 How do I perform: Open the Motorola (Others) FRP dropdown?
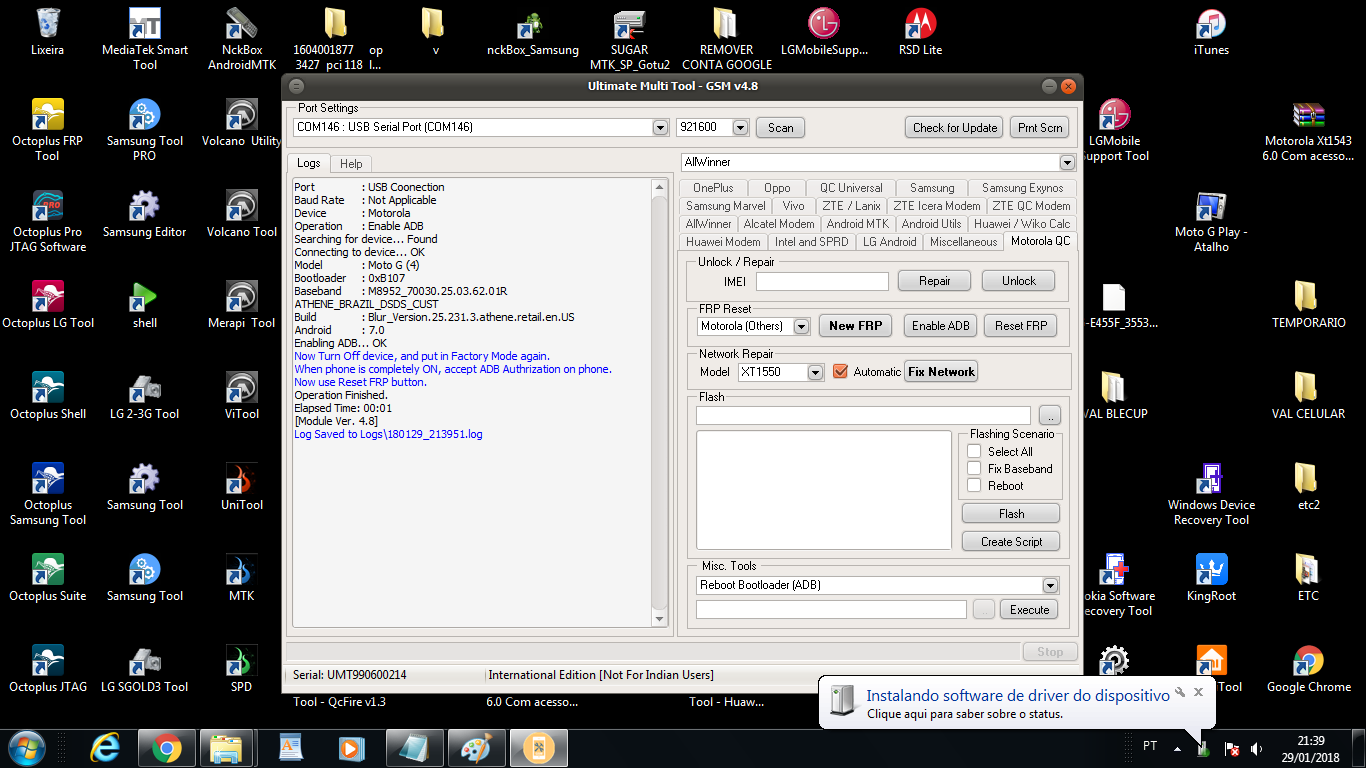click(801, 326)
